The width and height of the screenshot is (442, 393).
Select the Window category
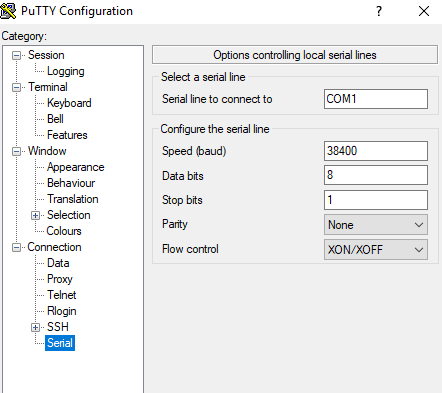click(47, 151)
